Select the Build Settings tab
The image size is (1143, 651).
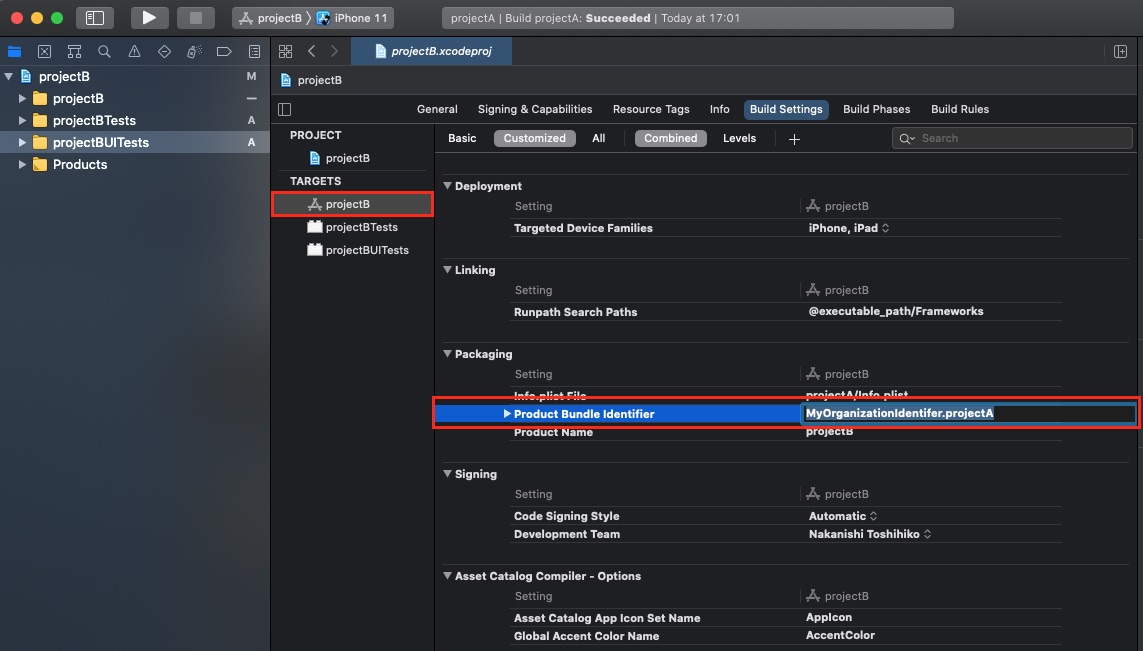(786, 109)
